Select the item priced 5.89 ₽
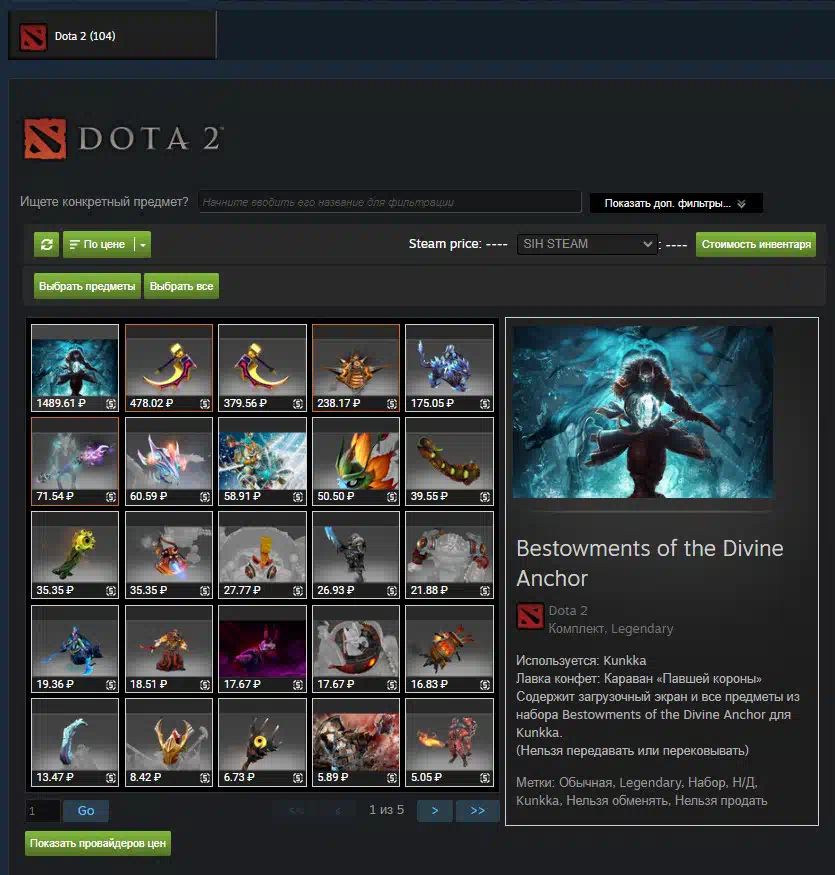 click(x=356, y=742)
